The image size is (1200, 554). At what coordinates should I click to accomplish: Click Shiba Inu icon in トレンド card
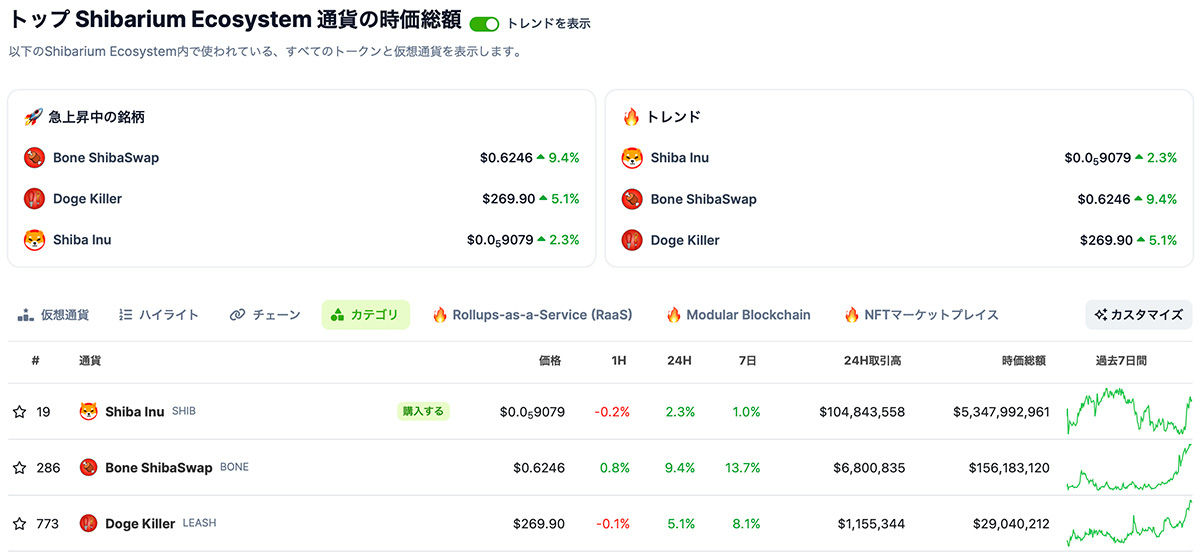click(x=632, y=158)
